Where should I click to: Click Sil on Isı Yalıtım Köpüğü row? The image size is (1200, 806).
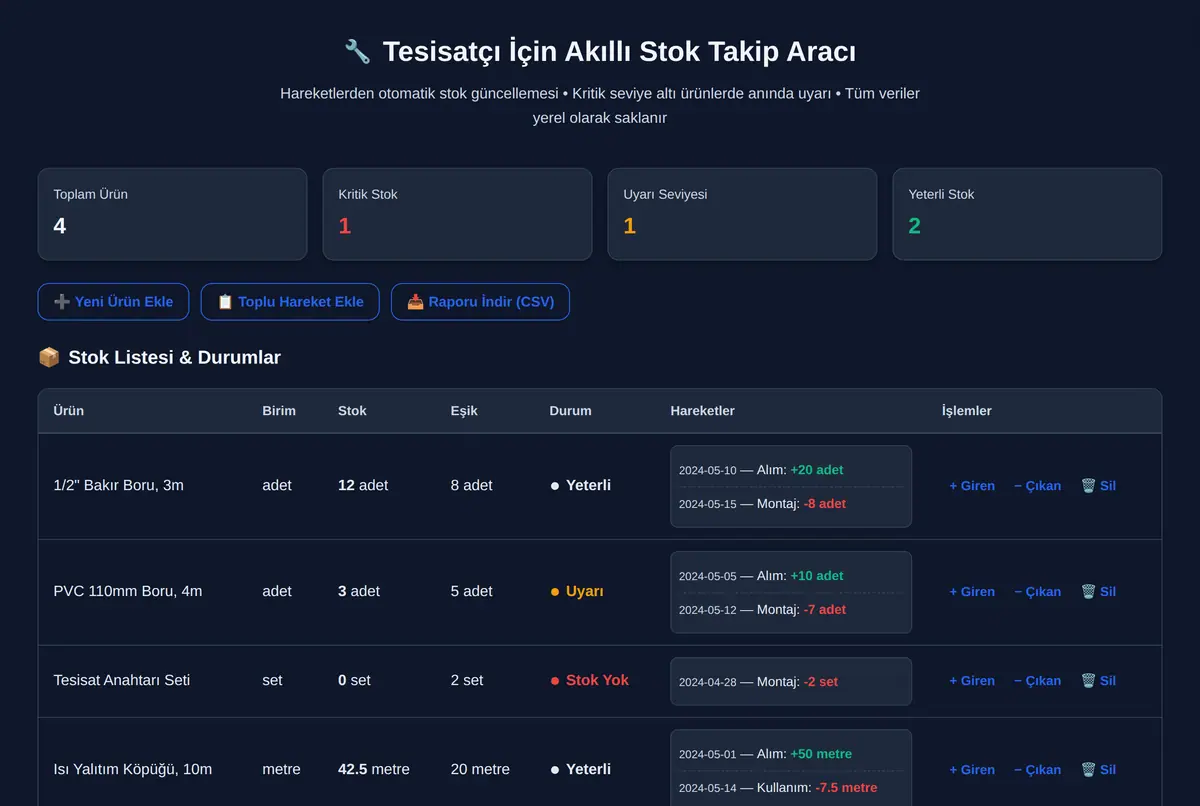pyautogui.click(x=1098, y=770)
